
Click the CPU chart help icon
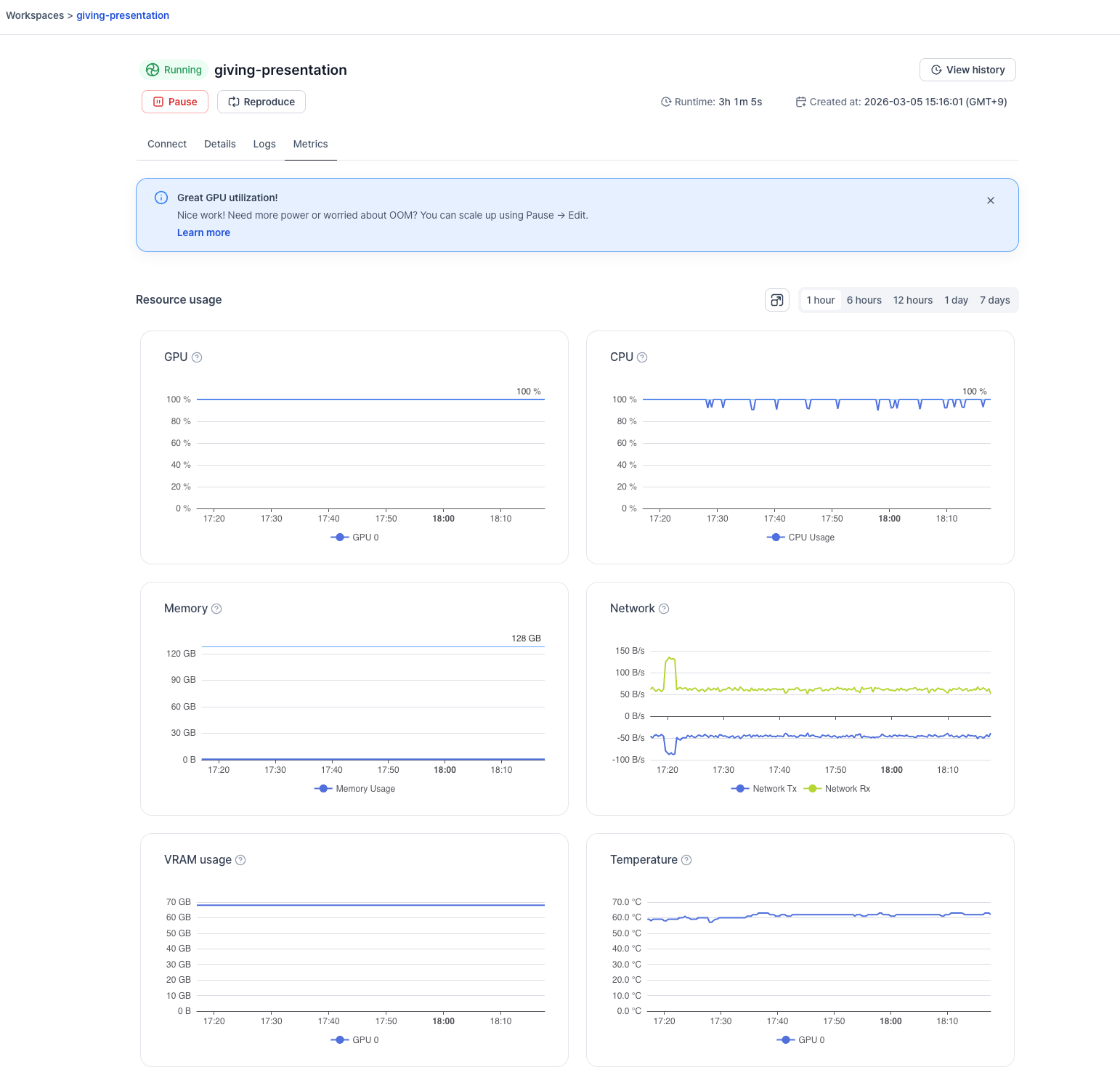643,357
